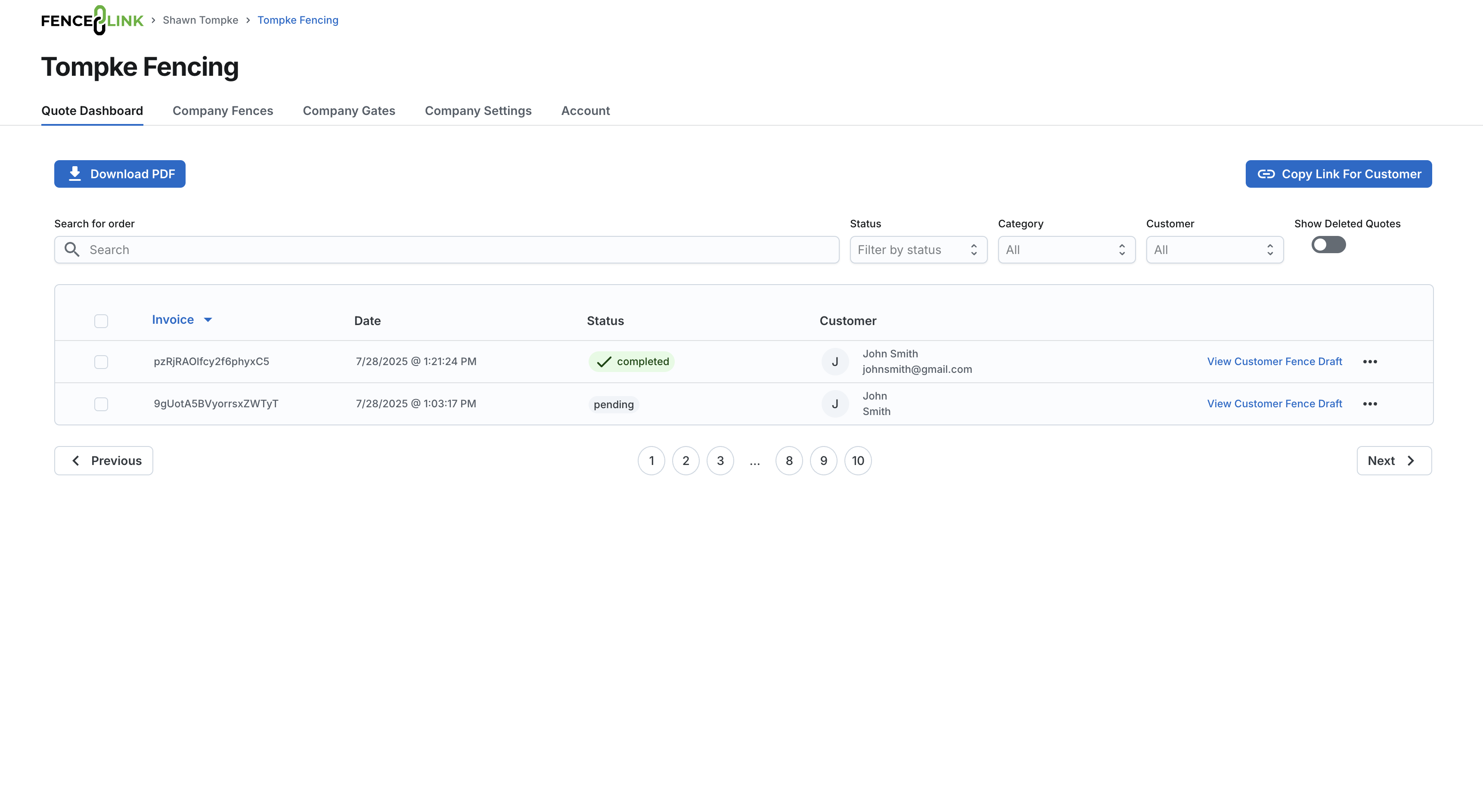Click date 7/28/2025 @ 1:21:24 PM
This screenshot has height=812, width=1483.
(x=416, y=362)
